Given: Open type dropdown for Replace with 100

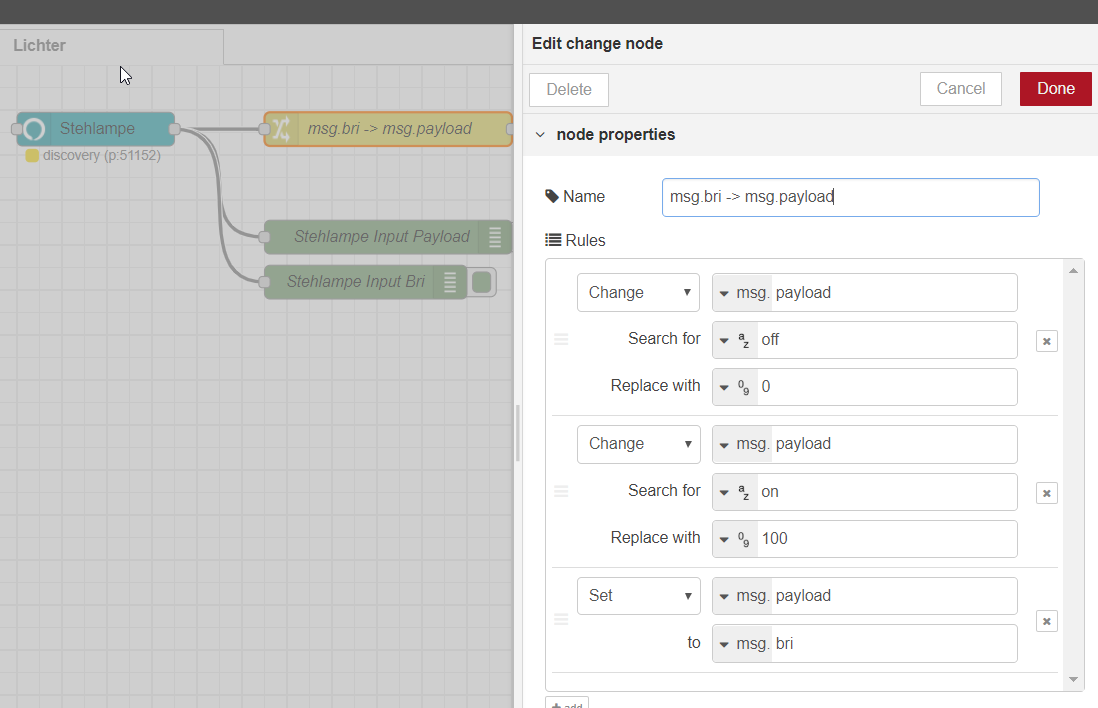Looking at the screenshot, I should pos(724,539).
